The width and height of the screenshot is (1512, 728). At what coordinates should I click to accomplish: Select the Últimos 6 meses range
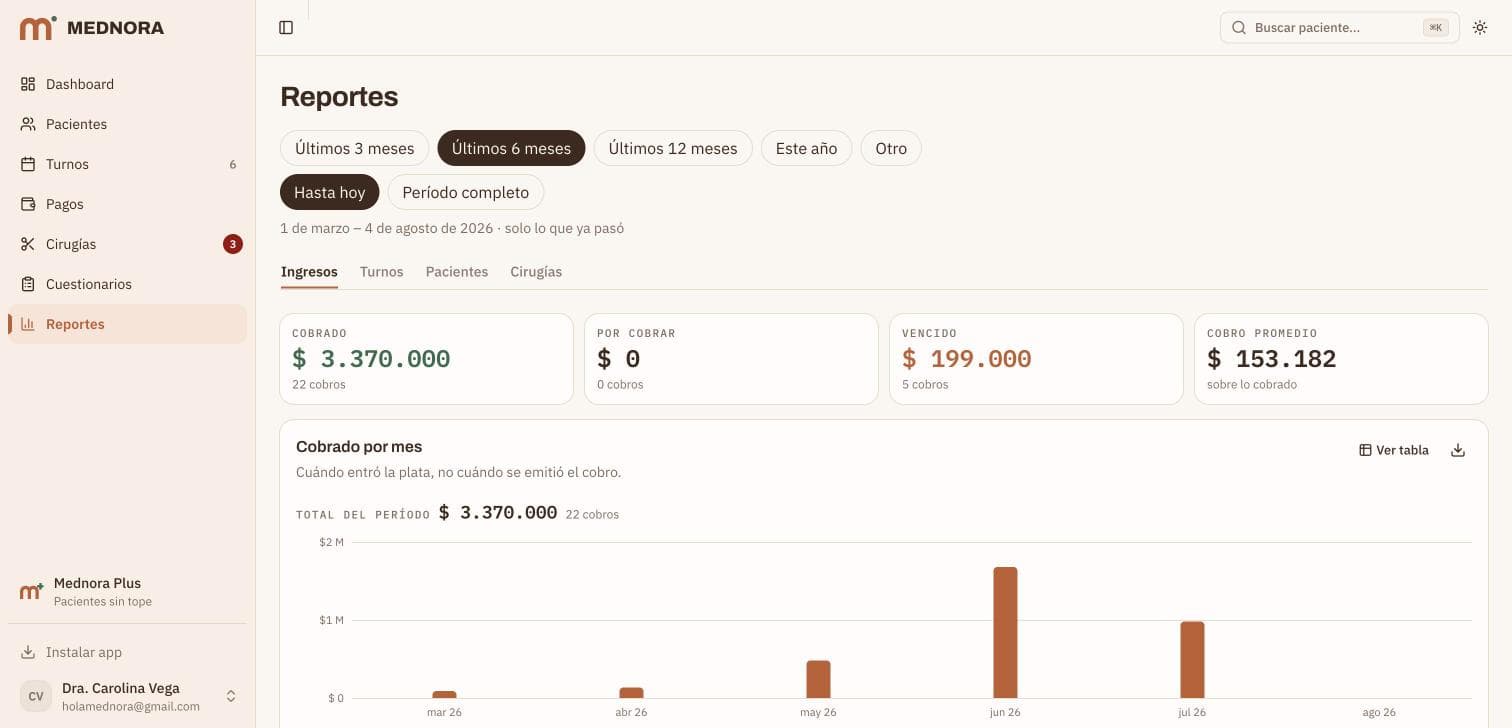pos(511,148)
